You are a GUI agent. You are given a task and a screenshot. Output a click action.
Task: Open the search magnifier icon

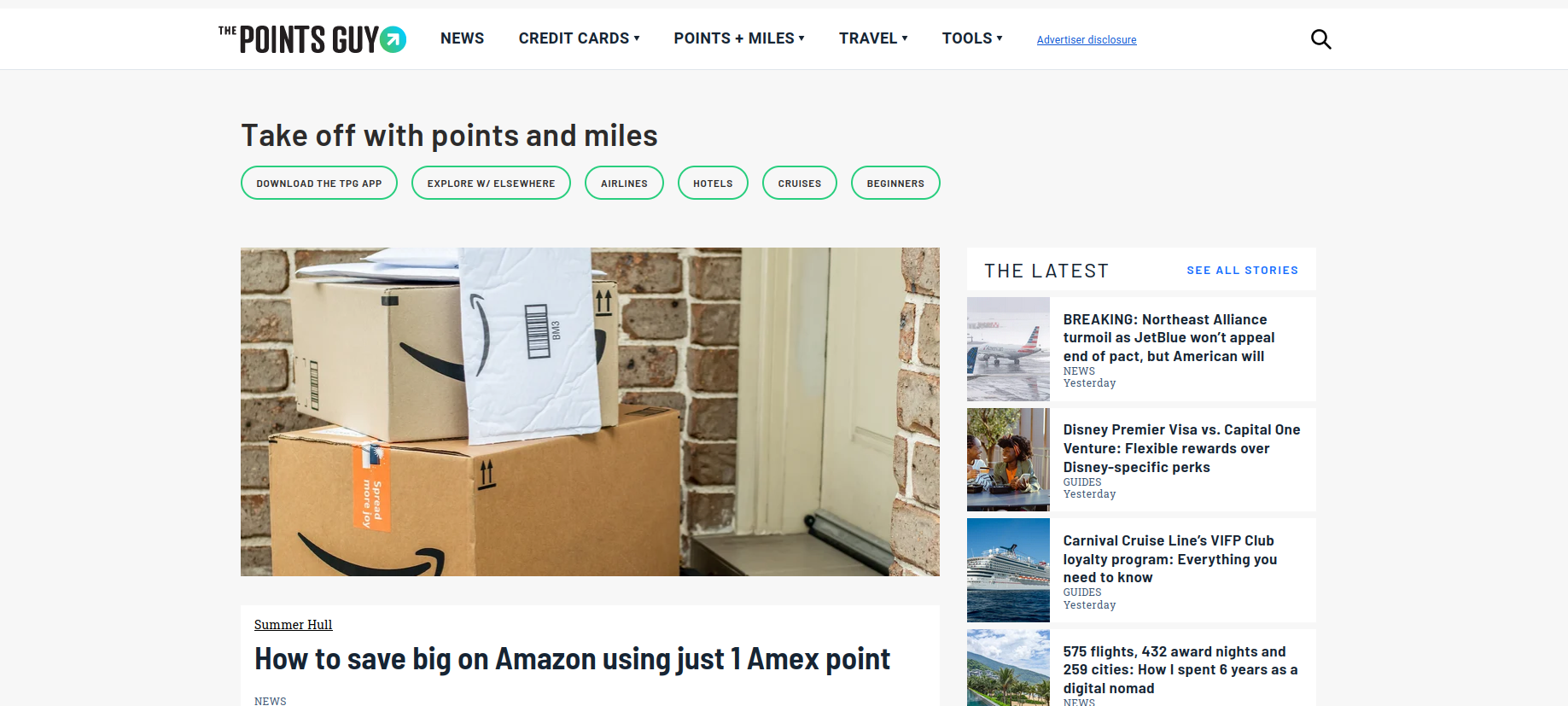click(x=1320, y=39)
